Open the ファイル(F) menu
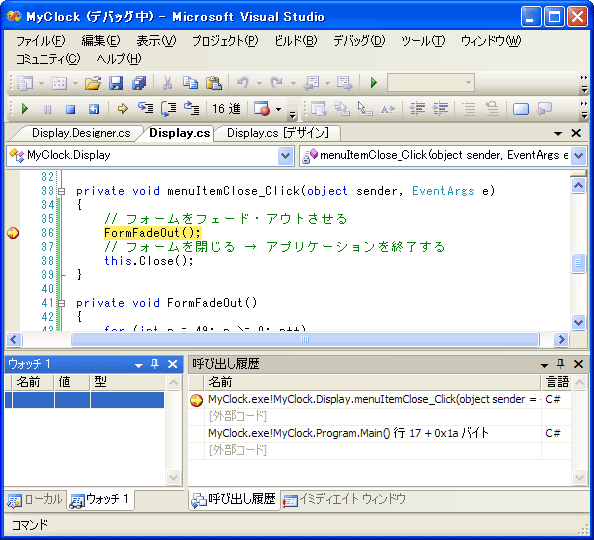This screenshot has width=594, height=540. pyautogui.click(x=41, y=41)
